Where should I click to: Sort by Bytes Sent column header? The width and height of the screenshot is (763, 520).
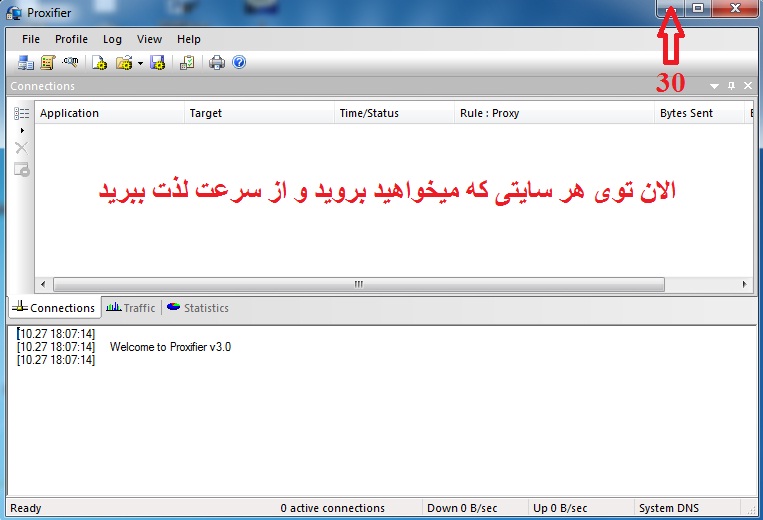coord(700,113)
